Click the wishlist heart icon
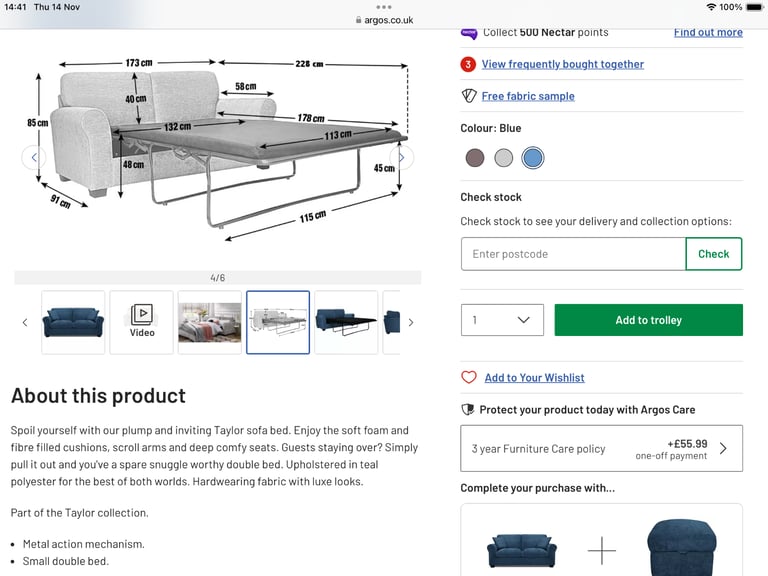 click(469, 377)
